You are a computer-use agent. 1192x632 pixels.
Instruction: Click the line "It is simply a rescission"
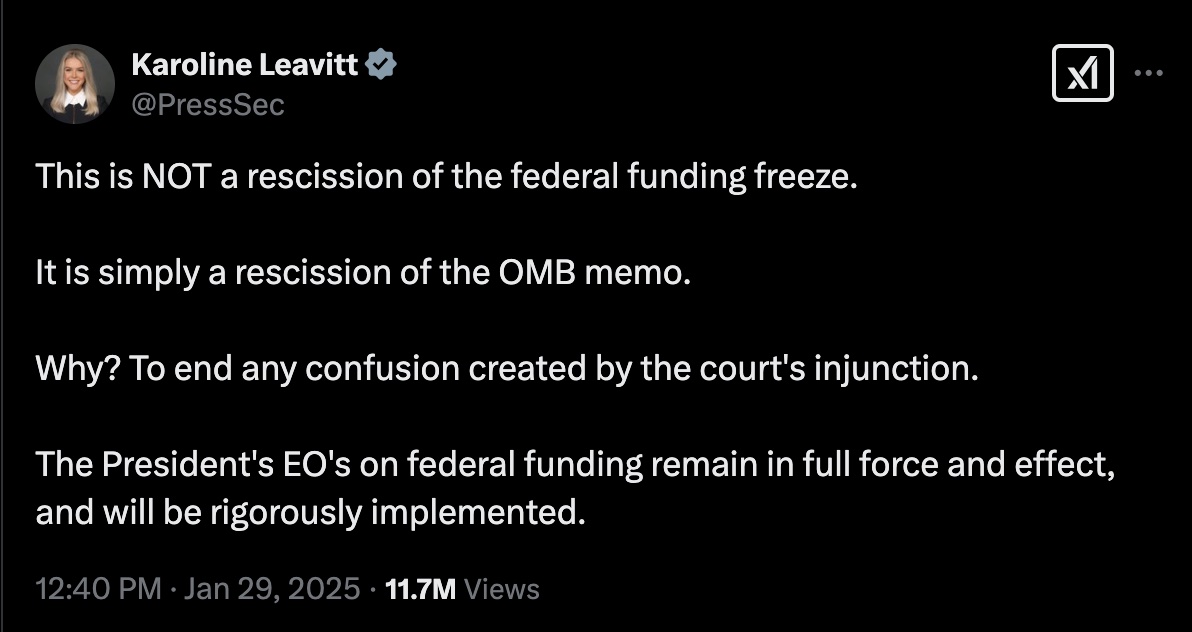coord(363,273)
